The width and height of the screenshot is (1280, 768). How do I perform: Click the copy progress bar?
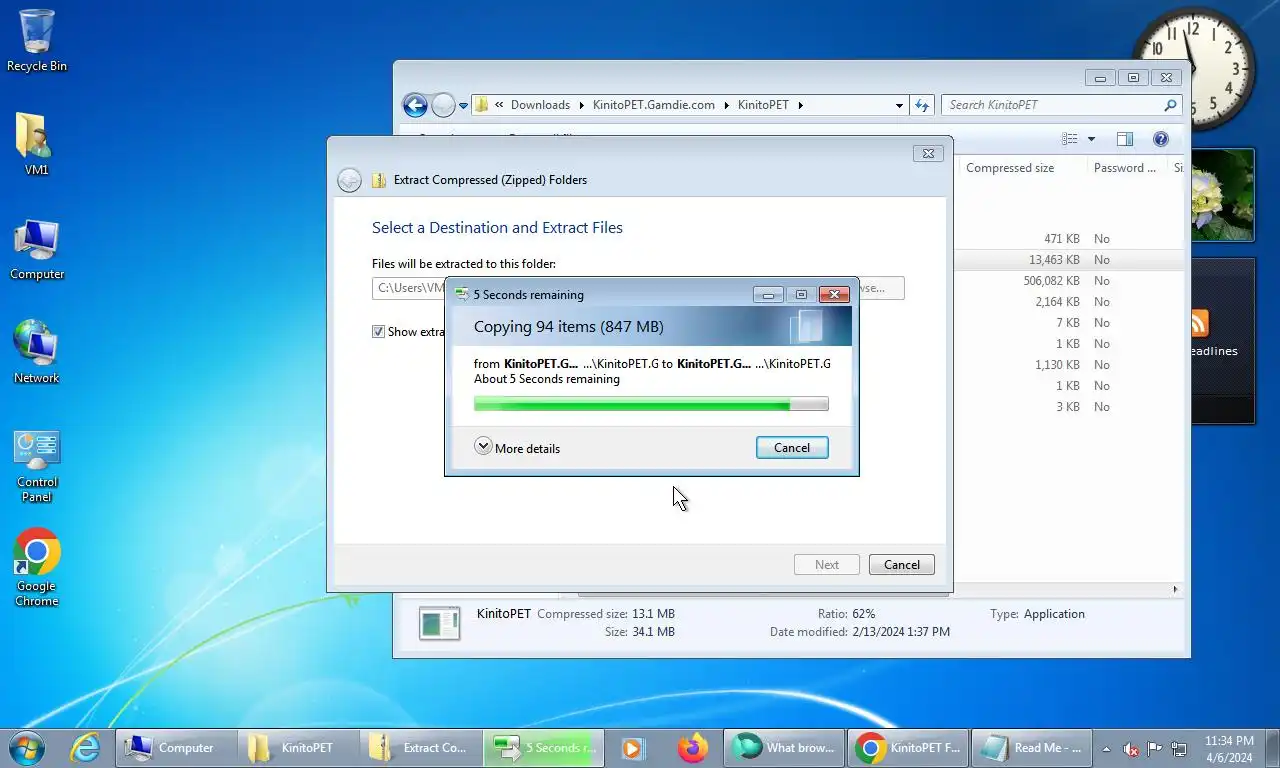click(x=651, y=404)
